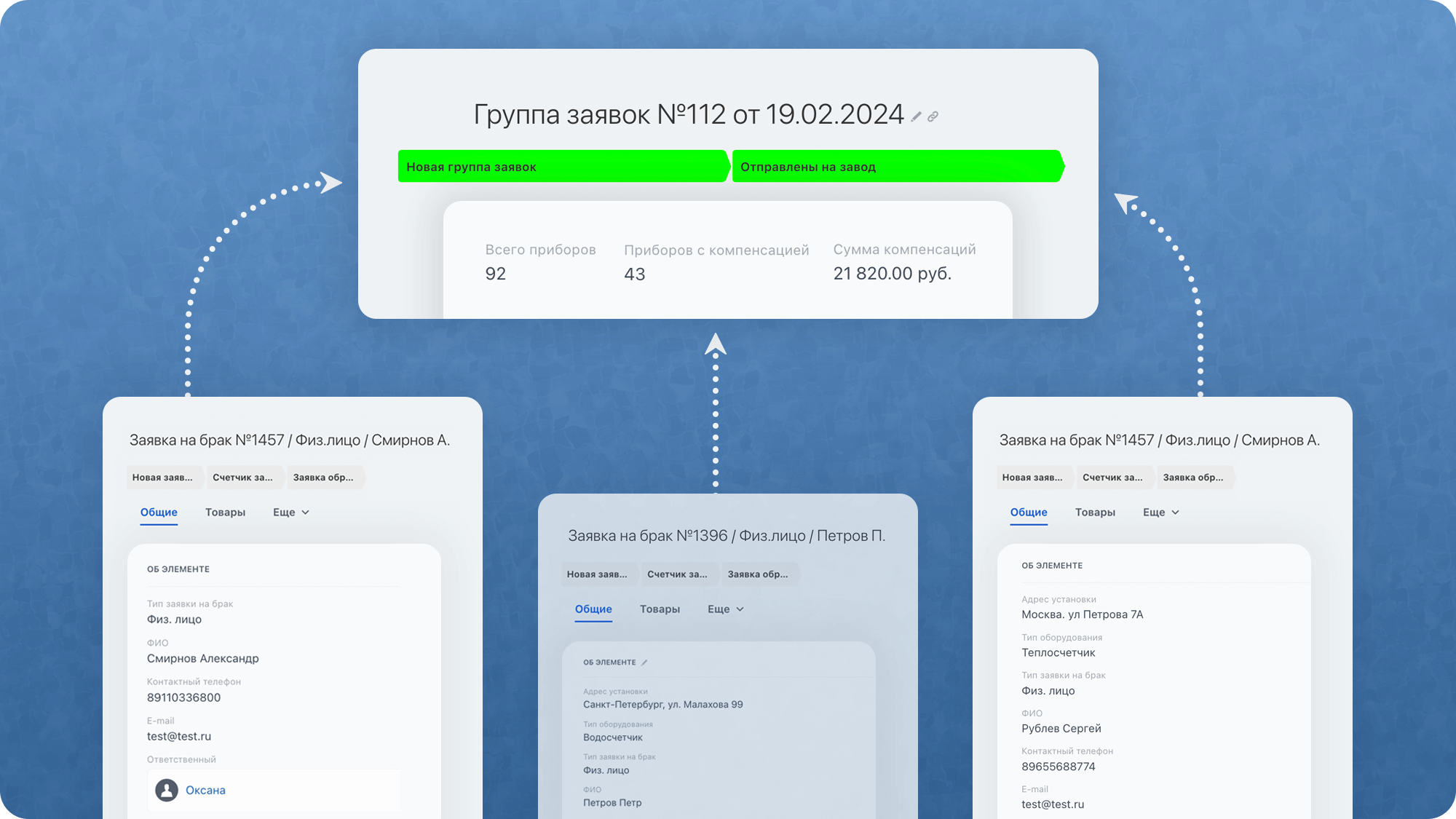Expand the Еще dropdown in right card
Screen dimensions: 1456x819
pyautogui.click(x=1161, y=513)
